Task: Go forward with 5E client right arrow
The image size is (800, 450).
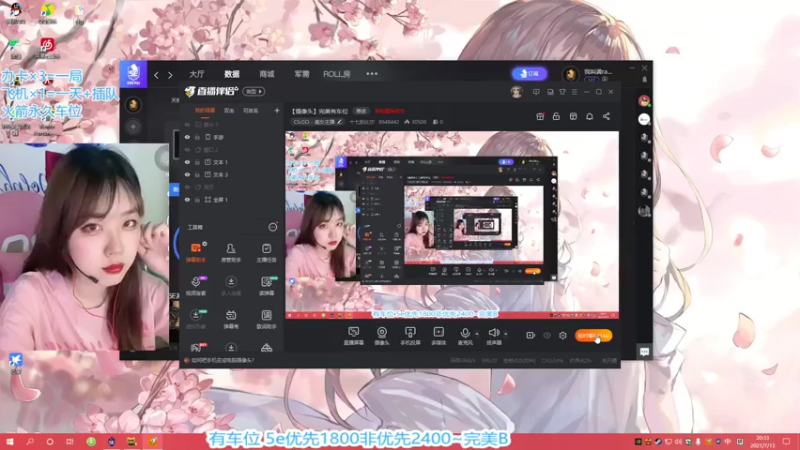Action: pyautogui.click(x=170, y=75)
